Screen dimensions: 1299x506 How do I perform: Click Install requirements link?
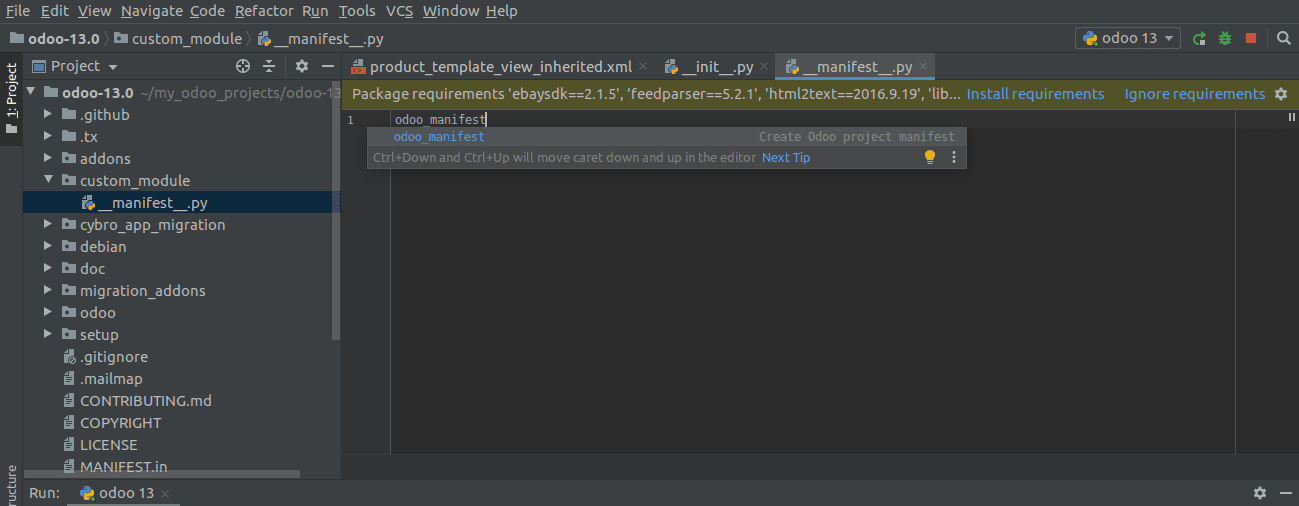coord(1035,94)
